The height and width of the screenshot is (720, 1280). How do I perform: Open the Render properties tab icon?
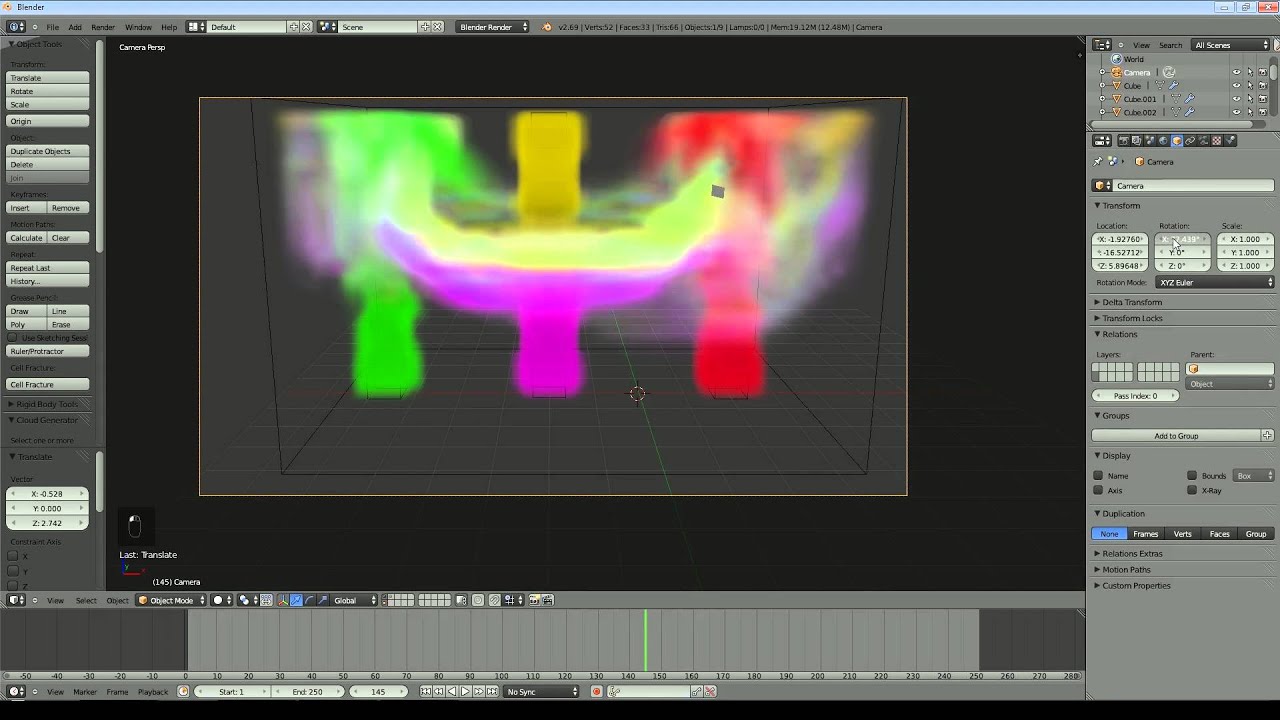pos(1124,141)
